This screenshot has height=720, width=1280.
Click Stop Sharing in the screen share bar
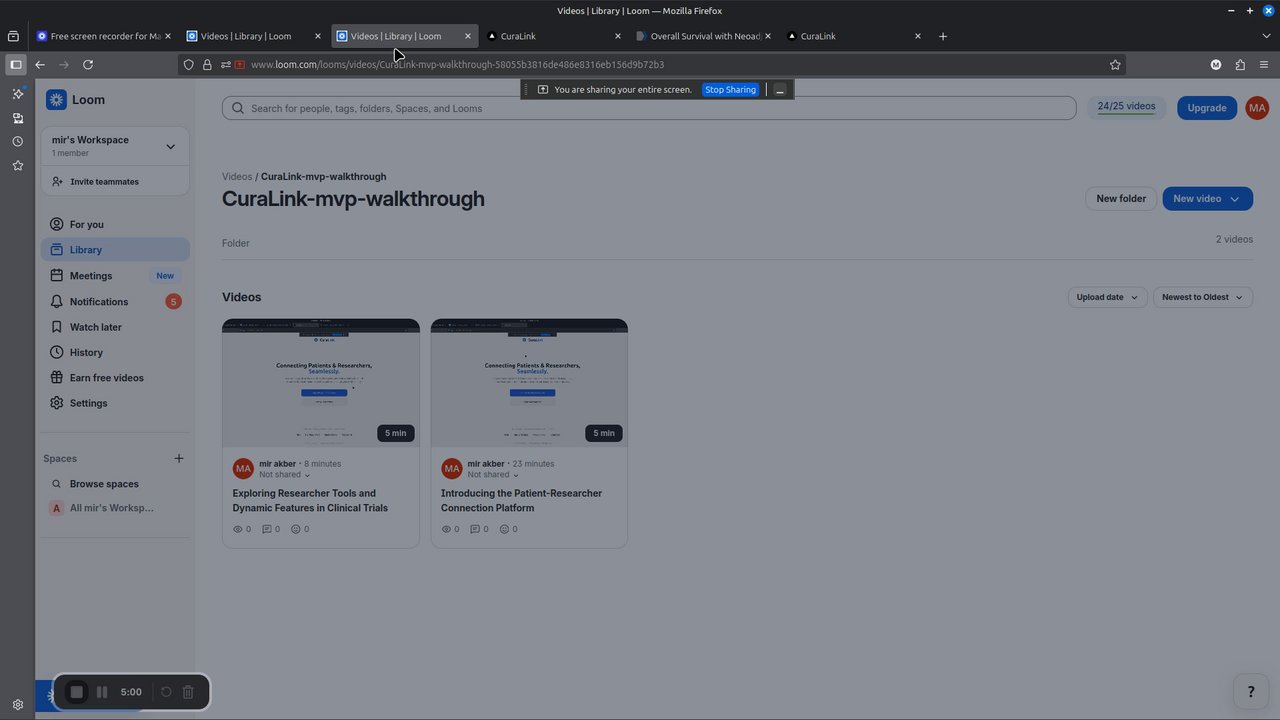(x=730, y=90)
